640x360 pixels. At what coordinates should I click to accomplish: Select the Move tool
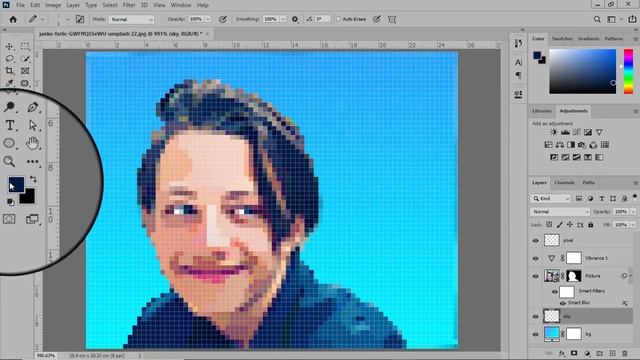[x=9, y=47]
